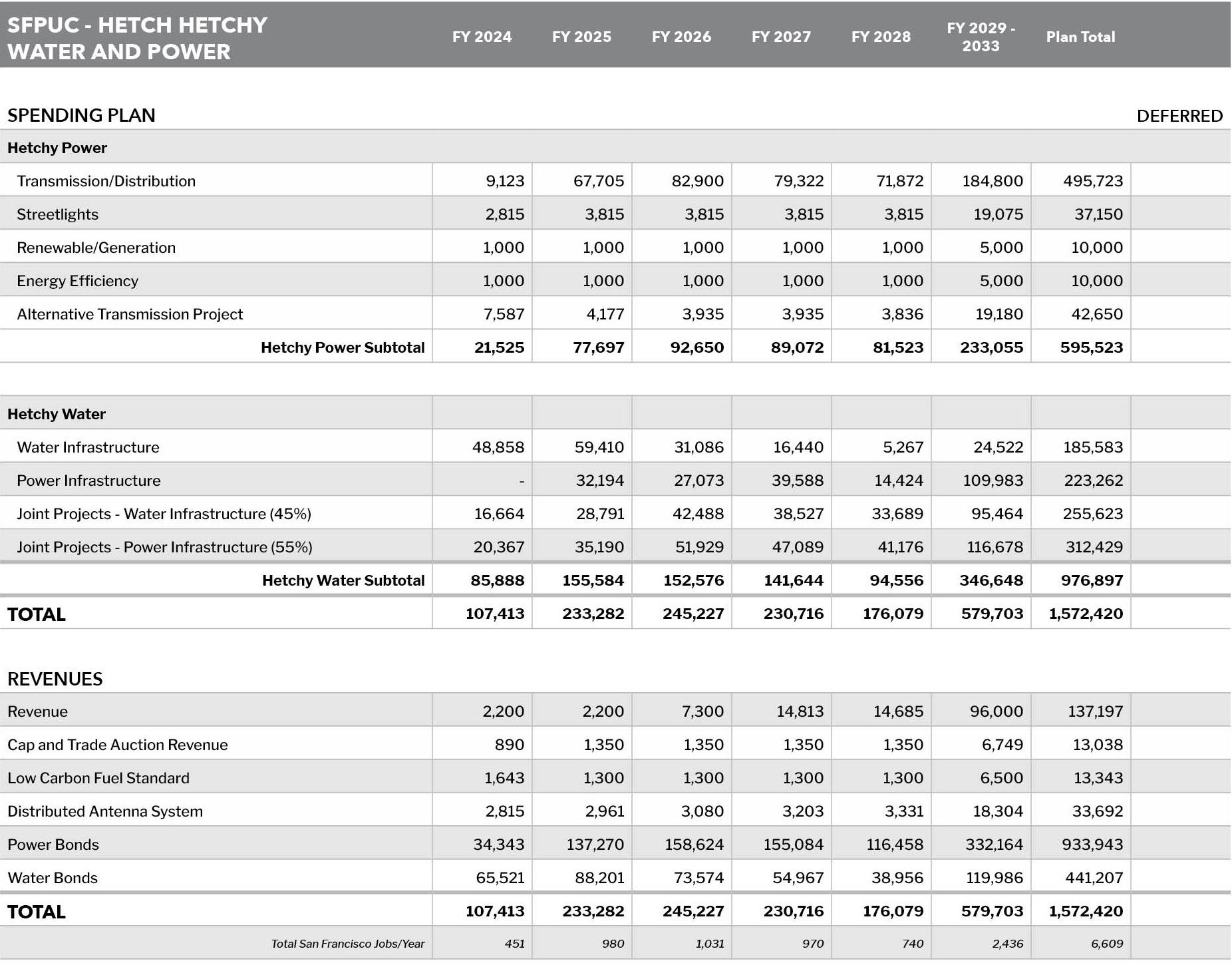The height and width of the screenshot is (965, 1232).
Task: Click the FY 2025 column header
Action: [581, 37]
